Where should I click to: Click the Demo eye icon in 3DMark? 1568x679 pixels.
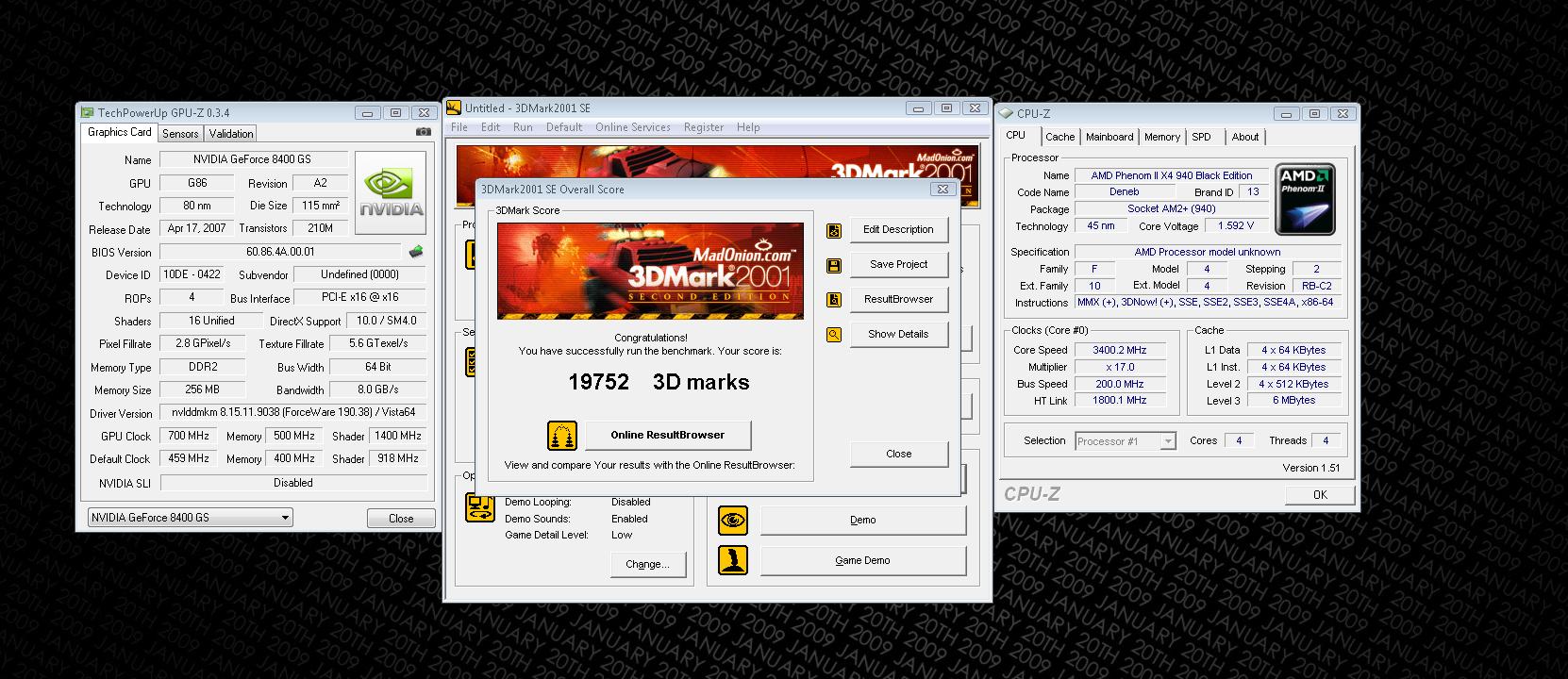(x=733, y=520)
